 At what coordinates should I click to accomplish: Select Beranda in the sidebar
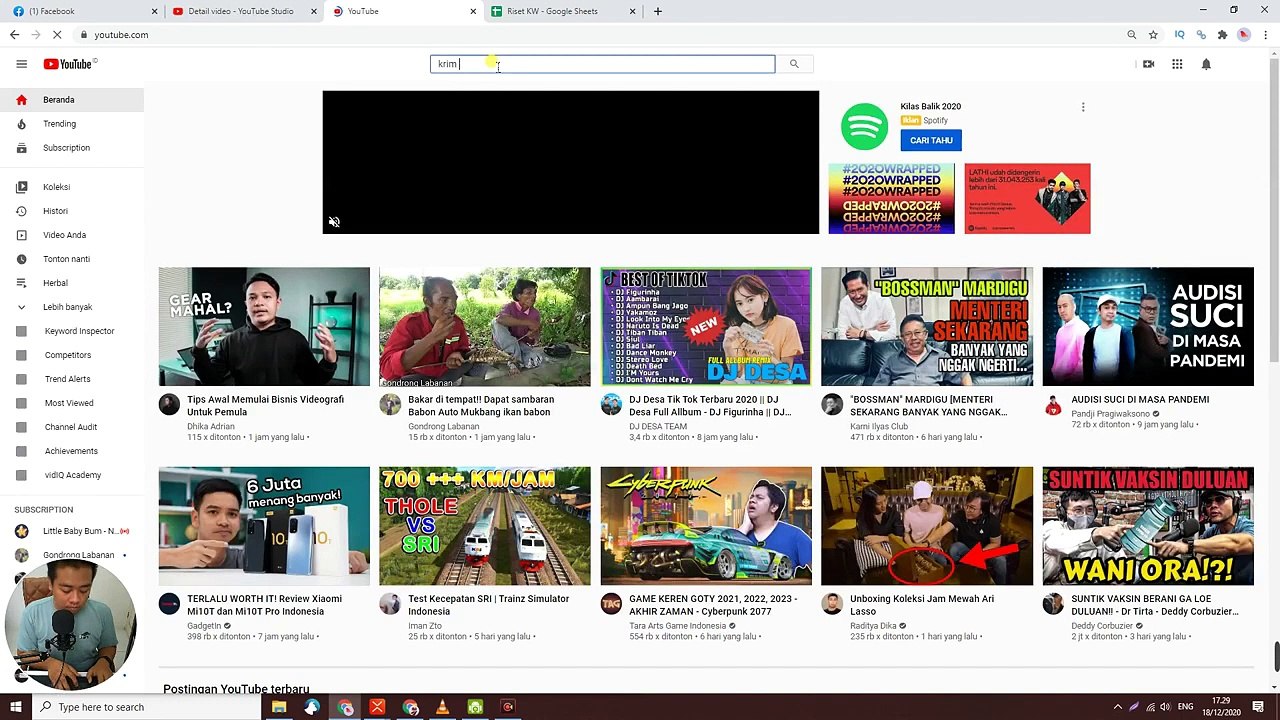tap(72, 100)
